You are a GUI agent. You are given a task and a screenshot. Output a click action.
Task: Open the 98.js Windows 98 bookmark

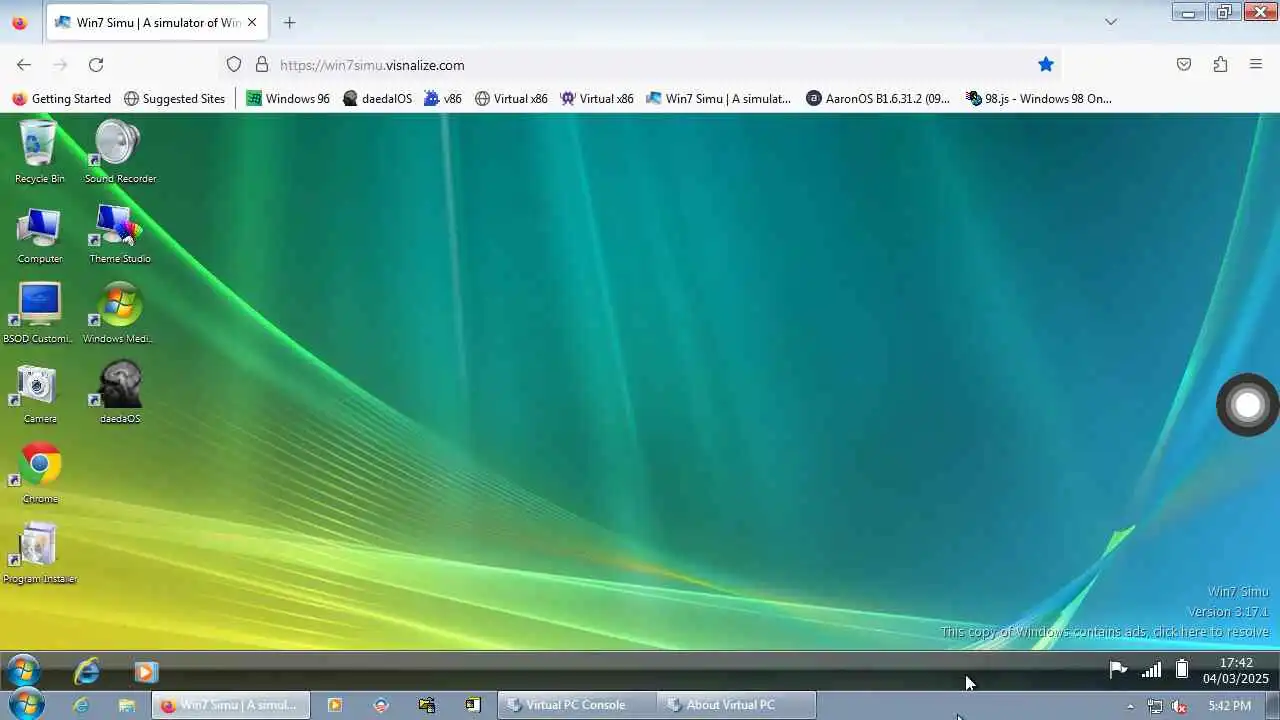coord(1038,98)
